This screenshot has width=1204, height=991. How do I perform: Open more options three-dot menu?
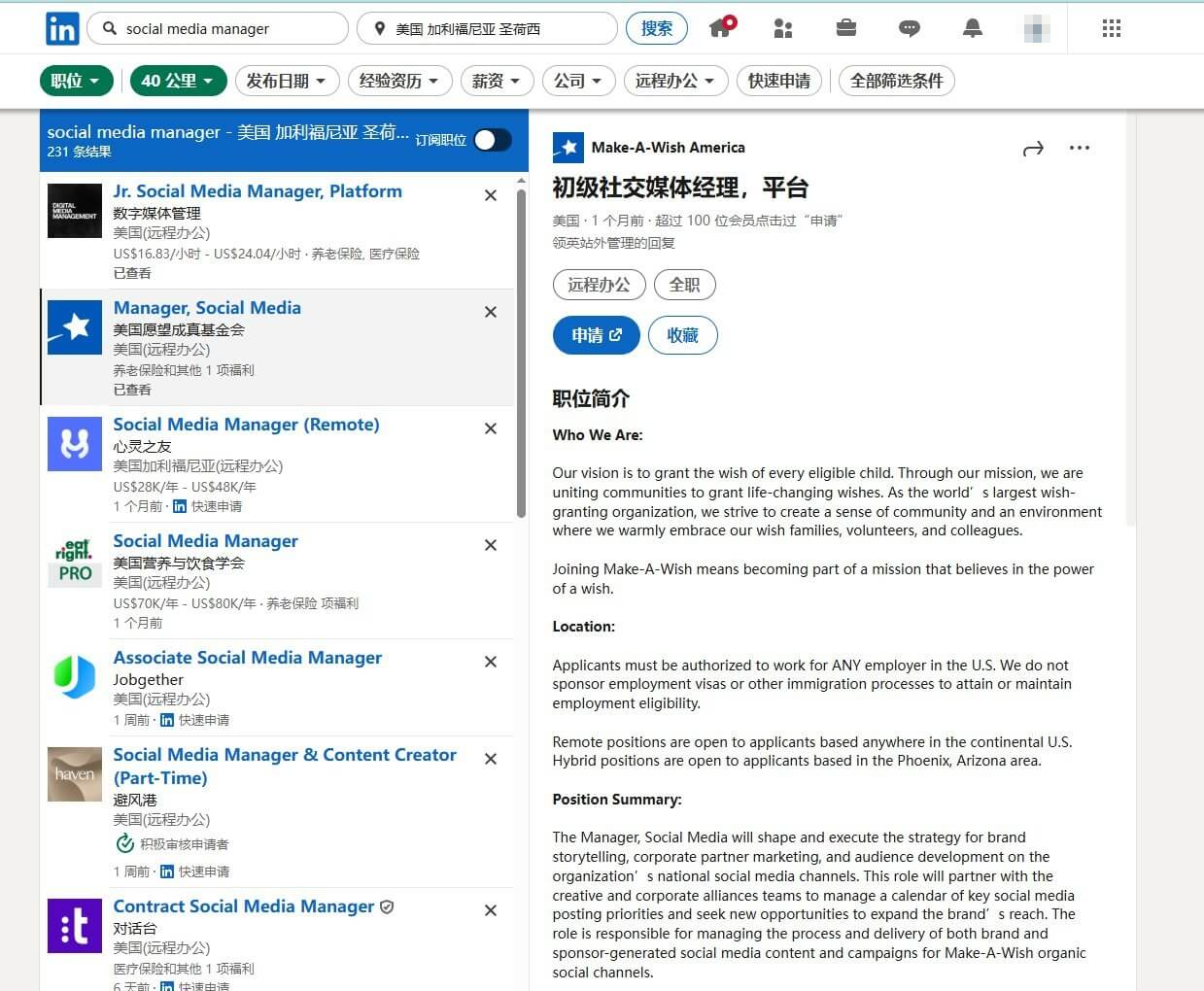1079,148
